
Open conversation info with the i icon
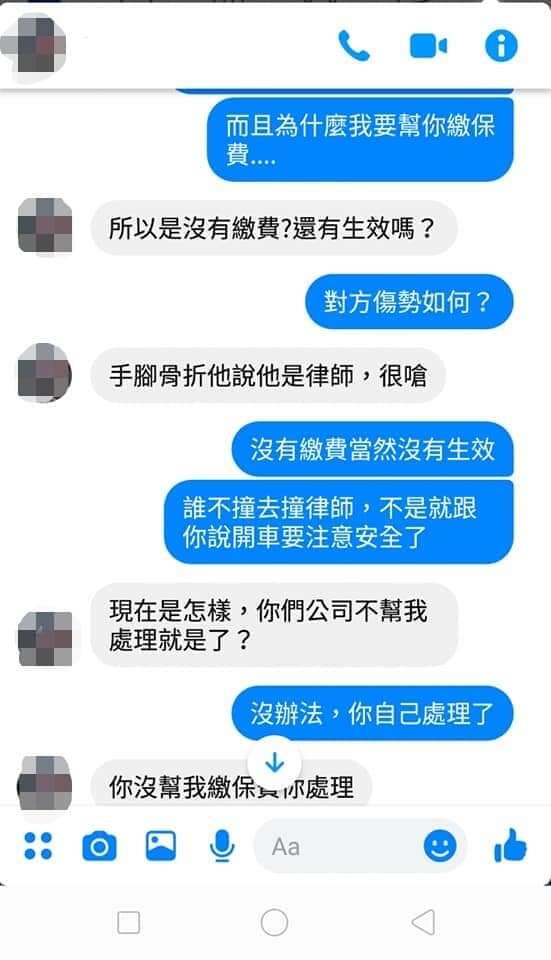(x=501, y=46)
